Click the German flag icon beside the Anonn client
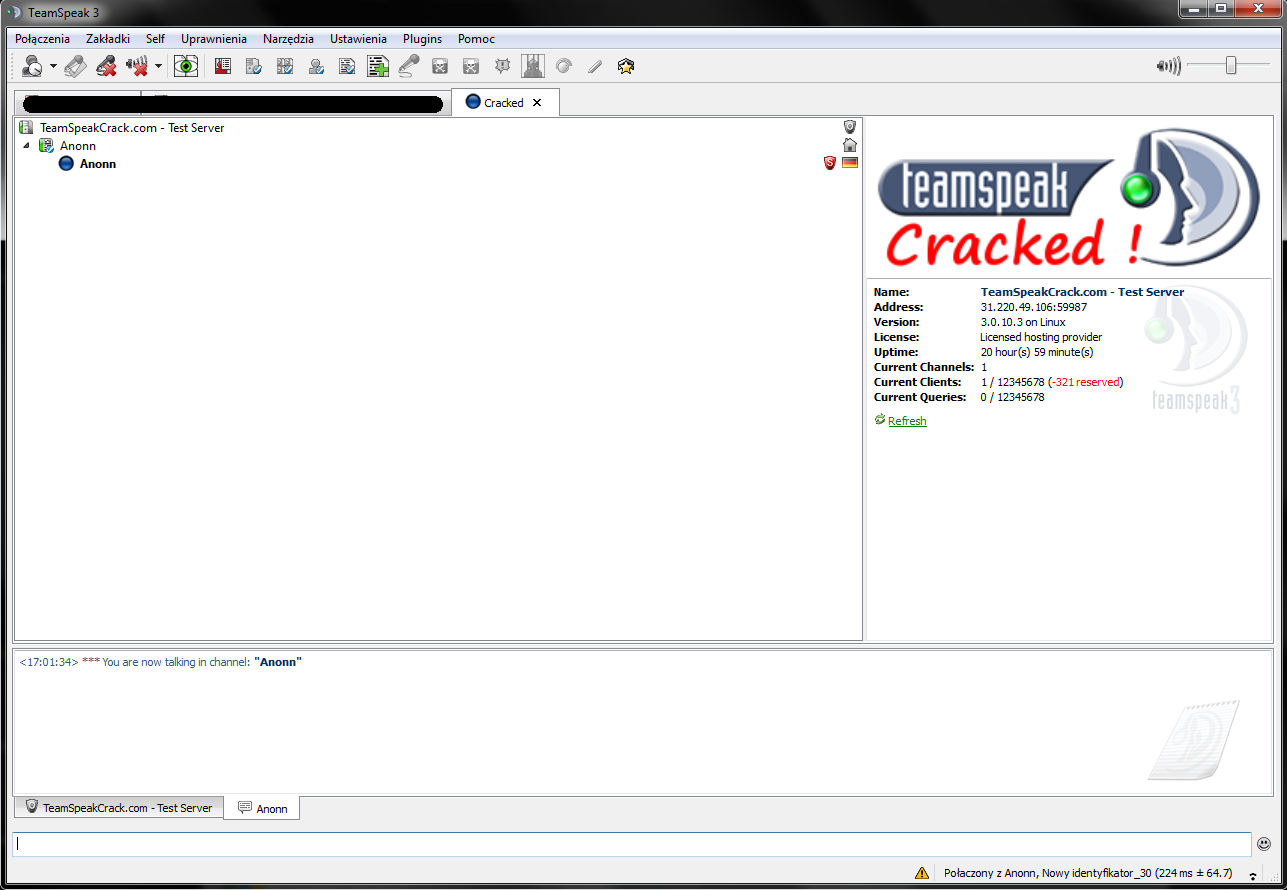 click(850, 163)
